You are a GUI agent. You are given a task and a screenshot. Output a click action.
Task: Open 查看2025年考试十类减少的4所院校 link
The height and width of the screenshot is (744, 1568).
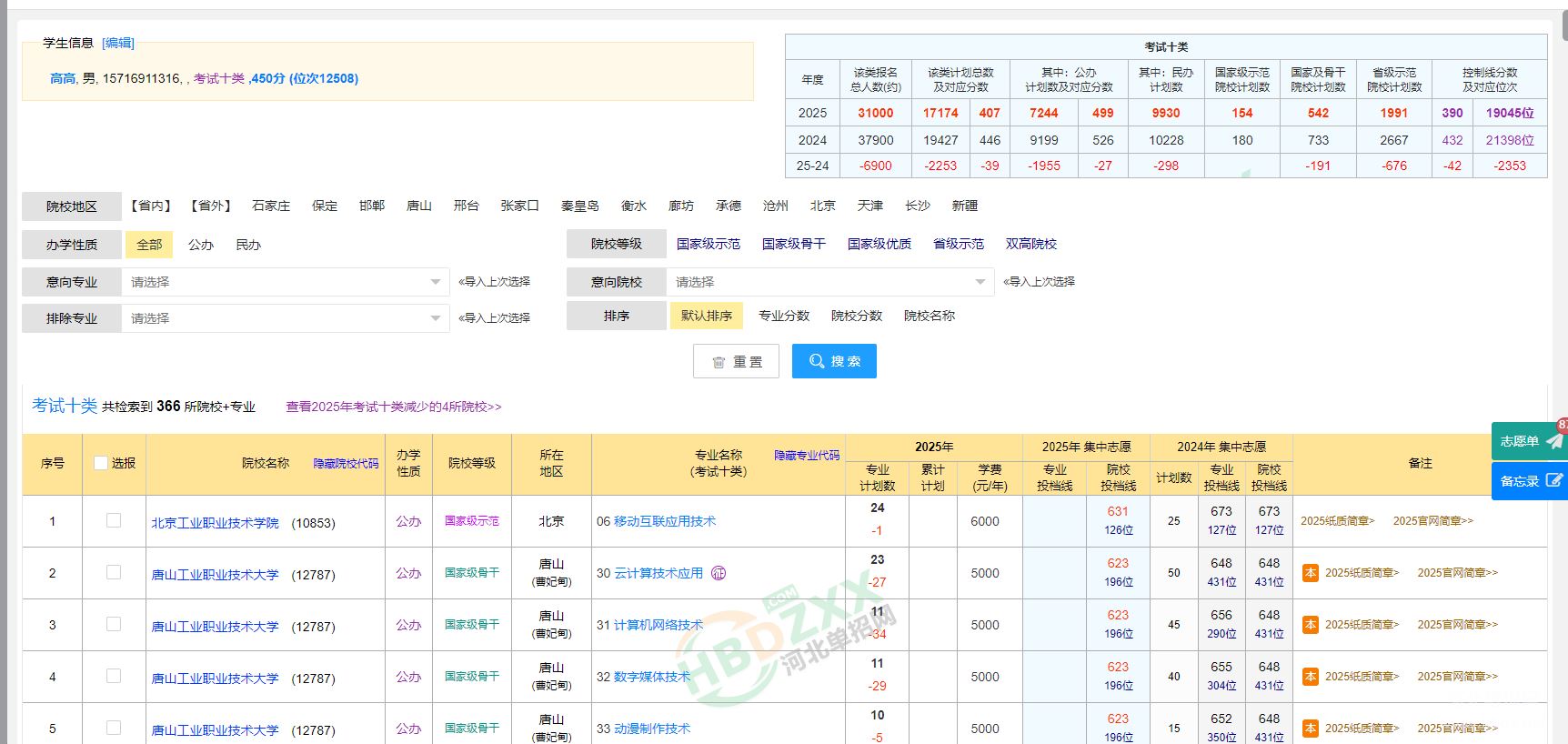[x=394, y=407]
